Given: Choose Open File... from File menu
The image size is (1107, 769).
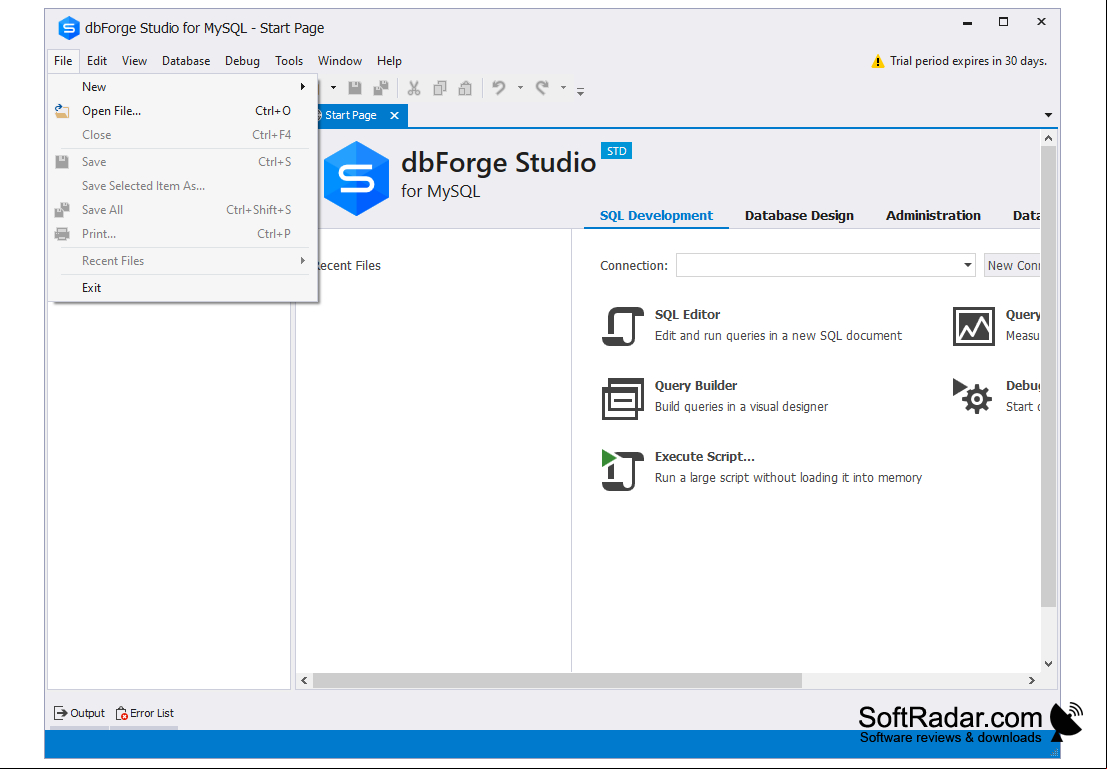Looking at the screenshot, I should (x=183, y=111).
